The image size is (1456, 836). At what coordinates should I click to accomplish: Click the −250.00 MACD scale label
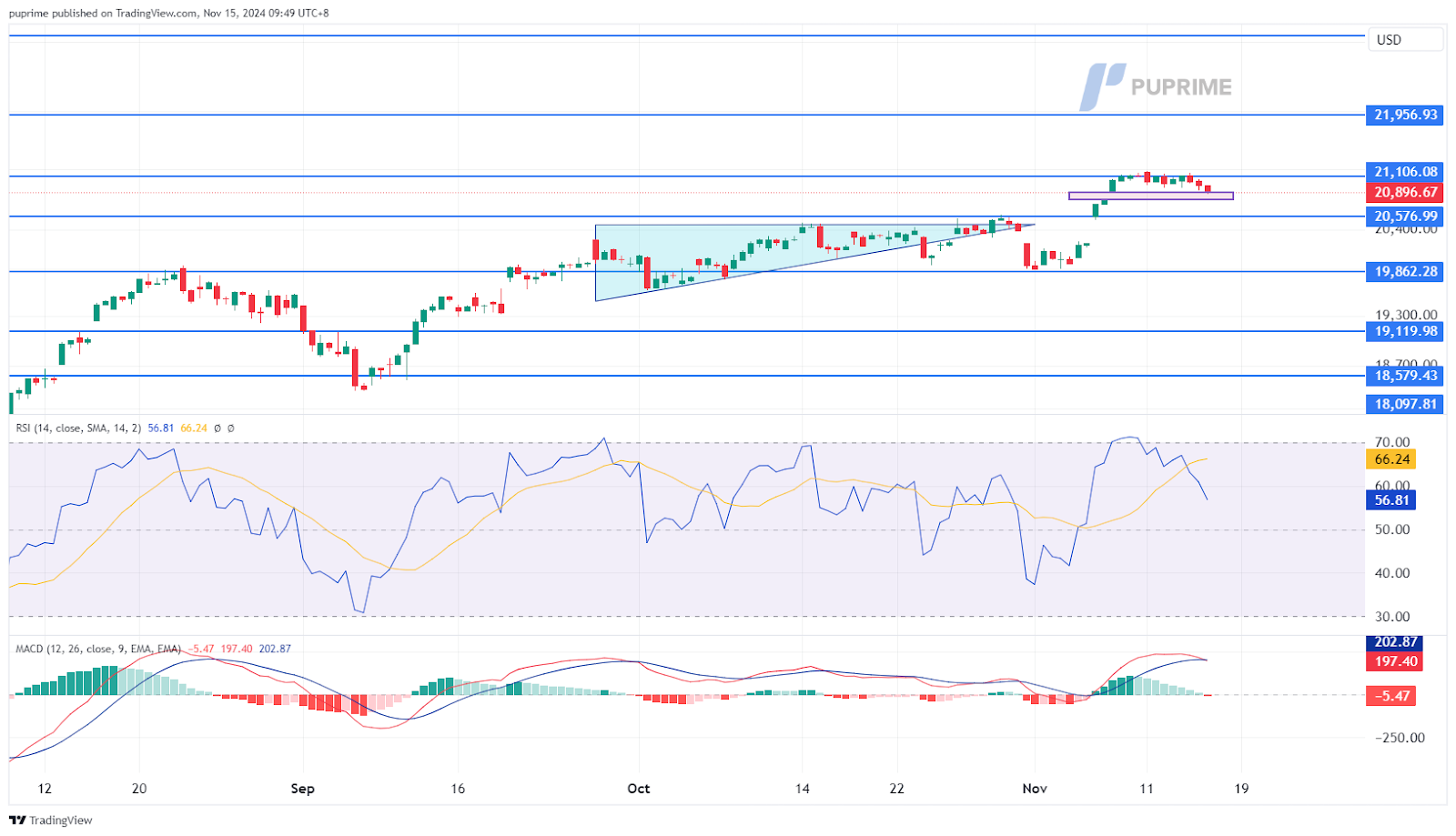pos(1400,738)
